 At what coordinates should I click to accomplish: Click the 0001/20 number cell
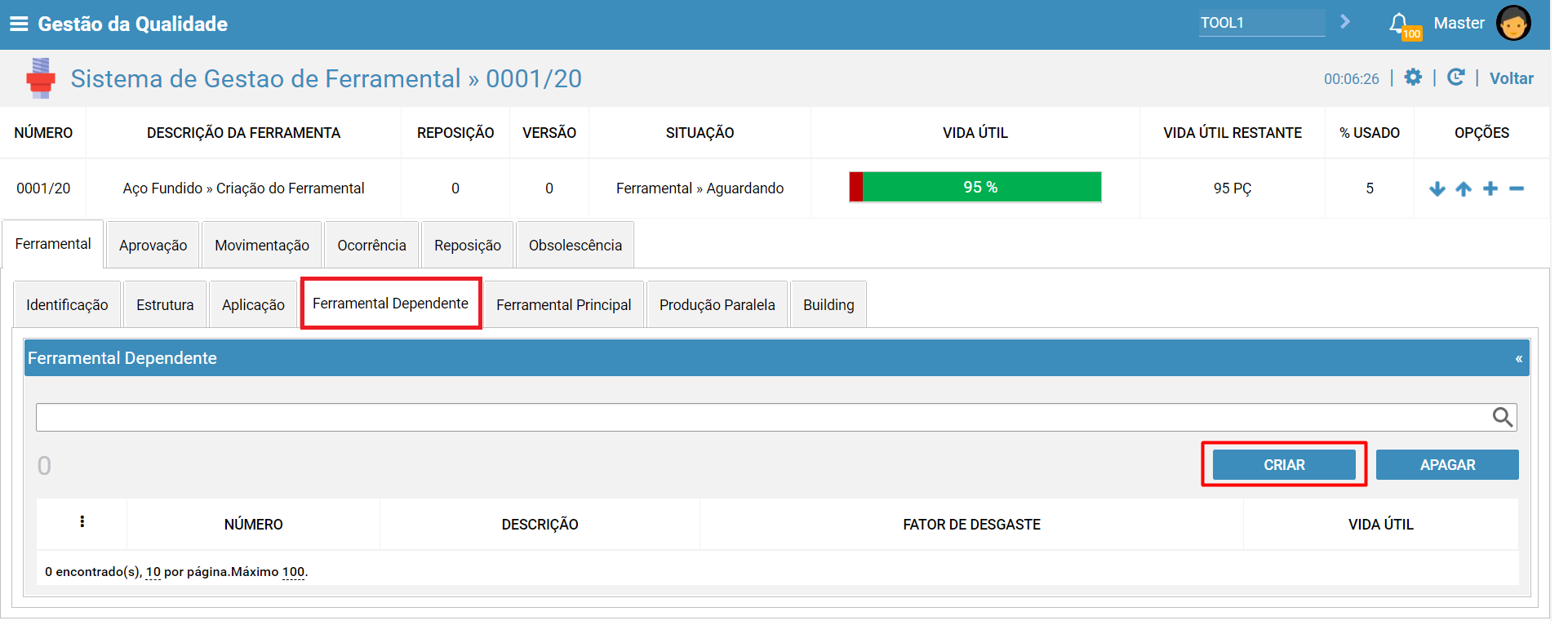pyautogui.click(x=43, y=188)
